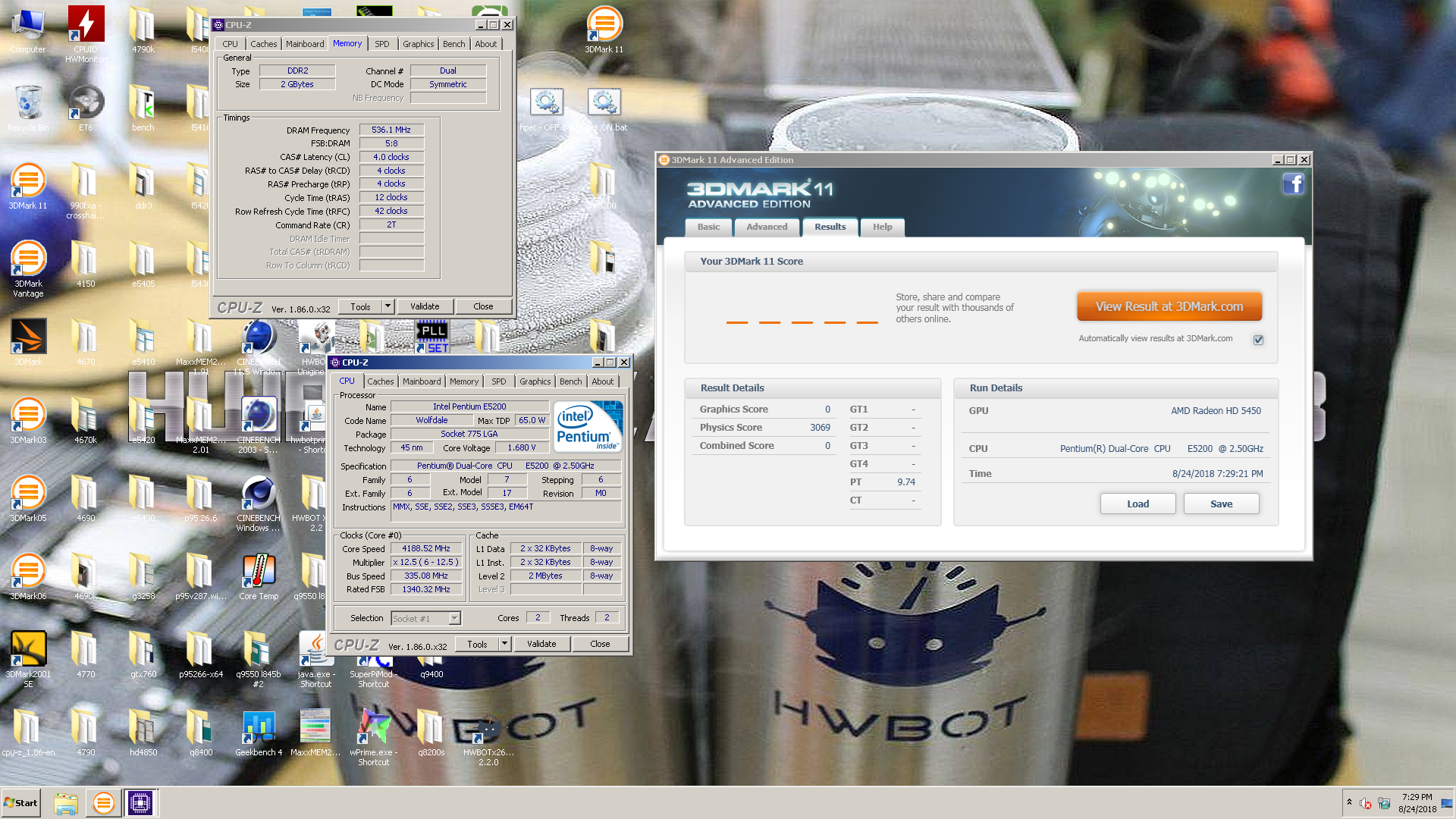This screenshot has height=819, width=1456.
Task: Select the Graphics tab in the lower CPU-Z window
Action: click(x=535, y=381)
